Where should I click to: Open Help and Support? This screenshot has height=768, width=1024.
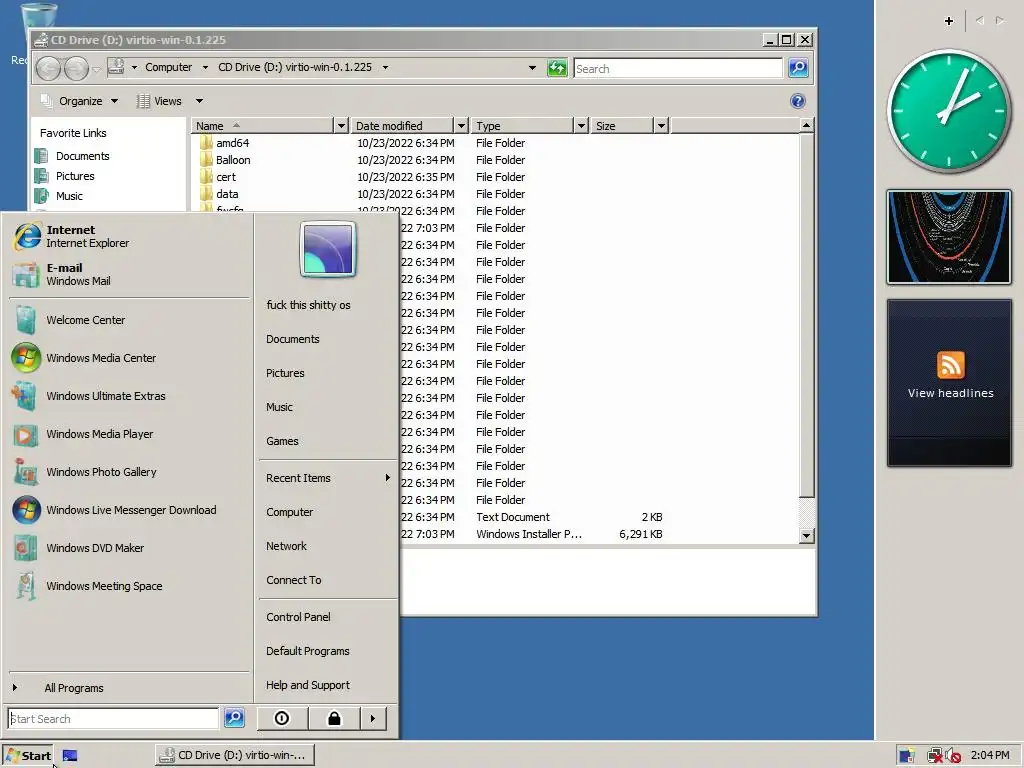click(x=308, y=685)
